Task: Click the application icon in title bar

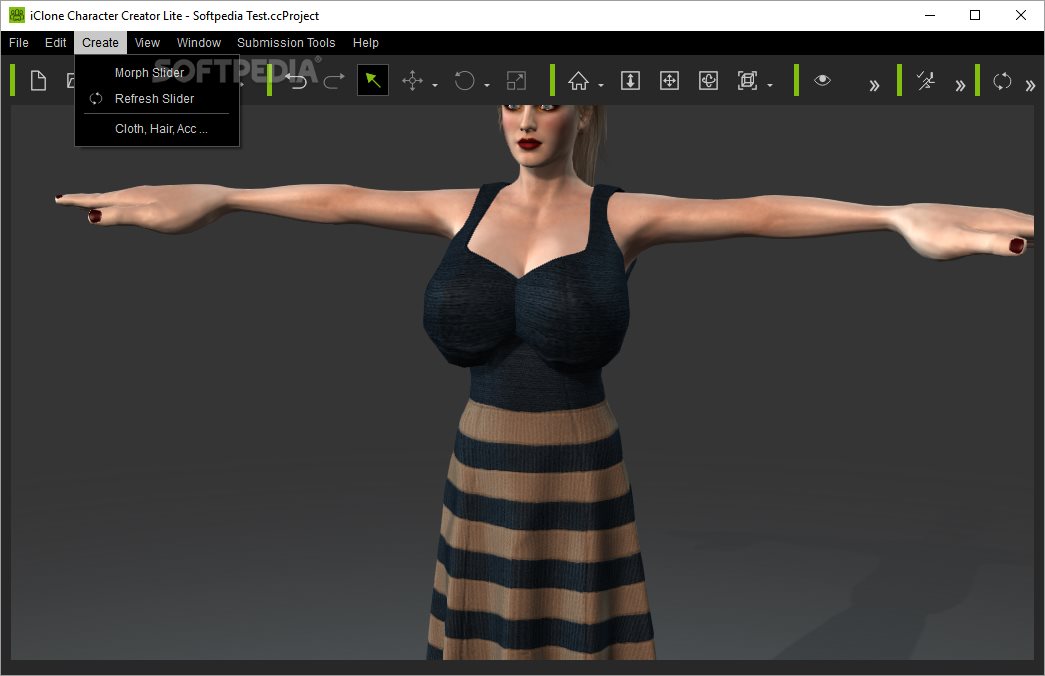Action: (16, 15)
